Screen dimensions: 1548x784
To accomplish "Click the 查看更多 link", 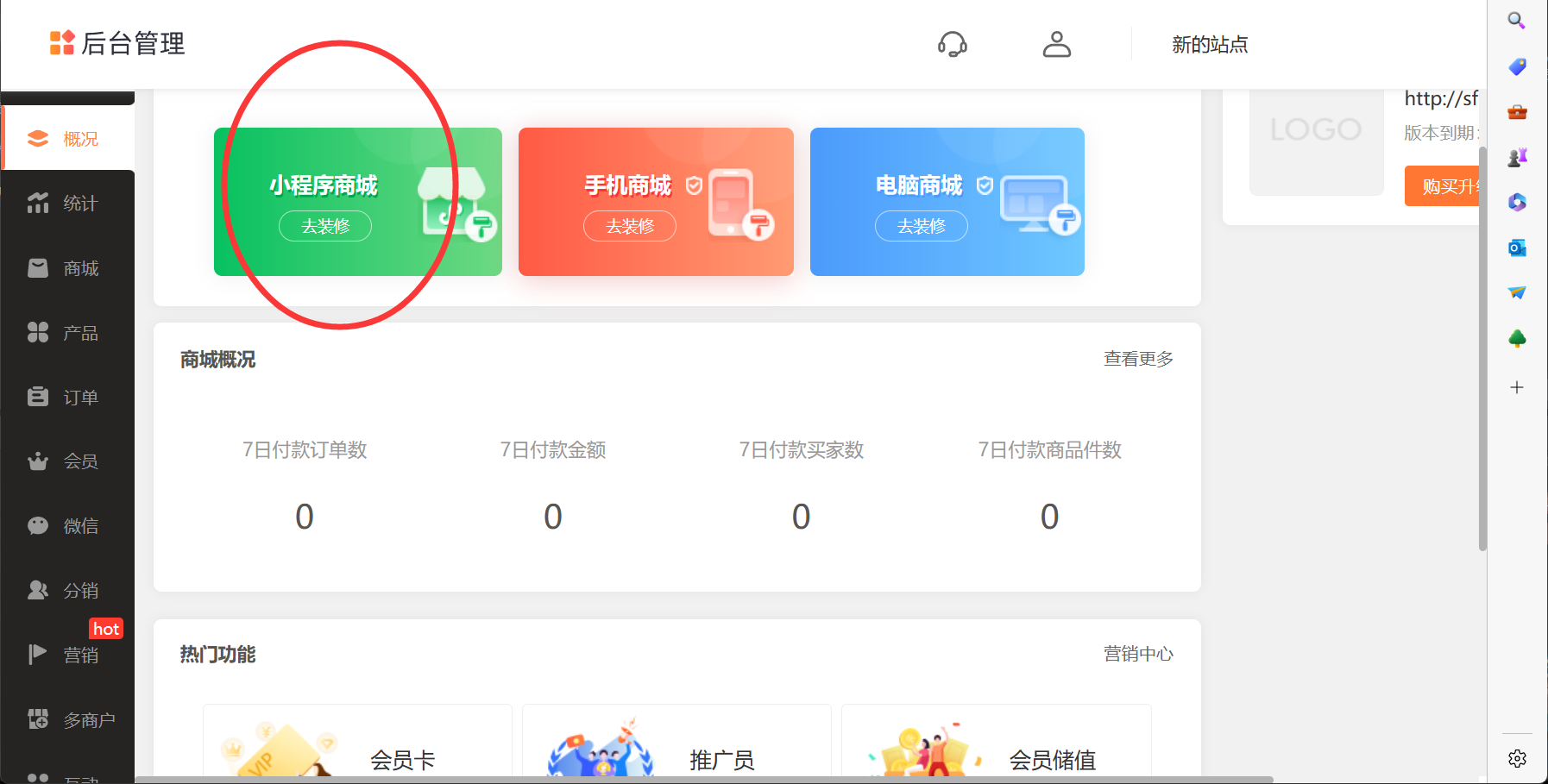I will pos(1138,359).
